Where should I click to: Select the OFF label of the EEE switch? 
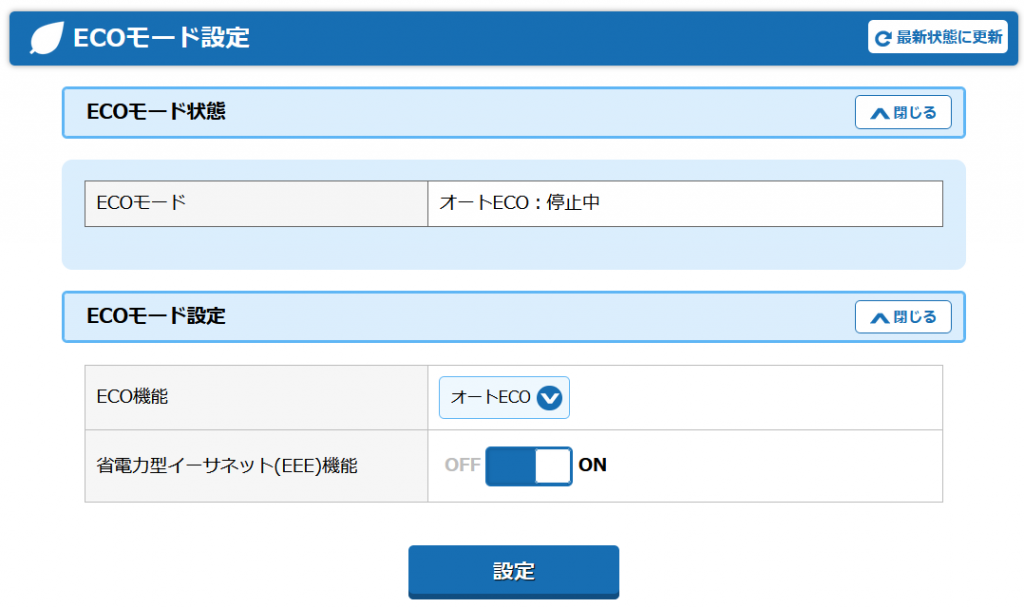(x=462, y=465)
